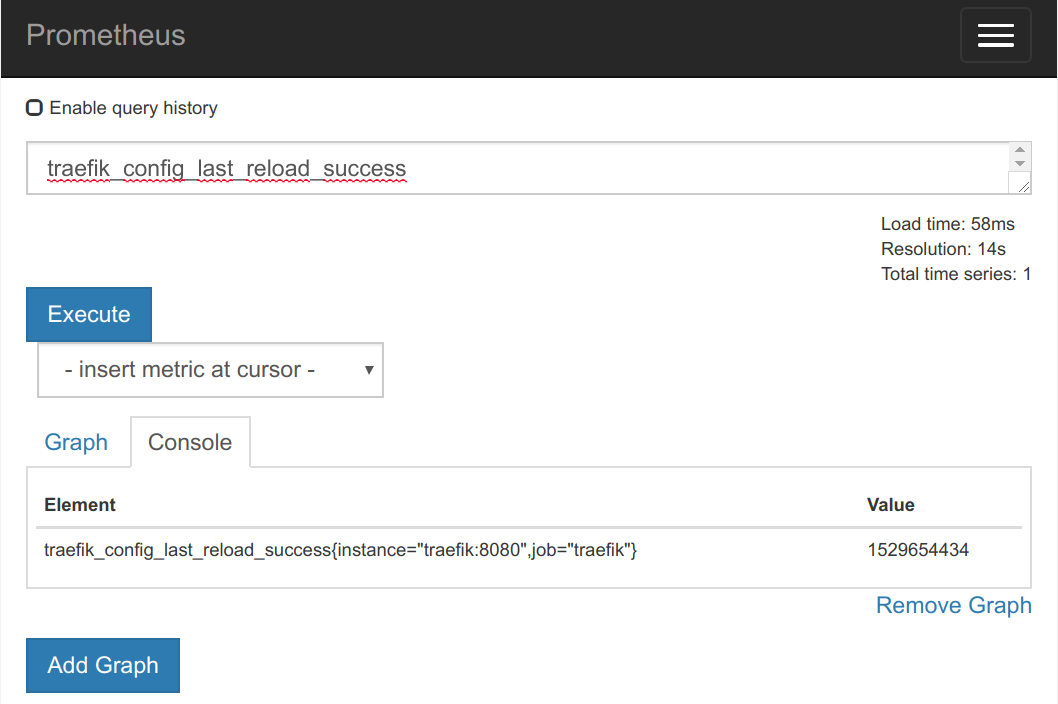Click the traefik result row in console
This screenshot has height=704, width=1058.
[340, 549]
